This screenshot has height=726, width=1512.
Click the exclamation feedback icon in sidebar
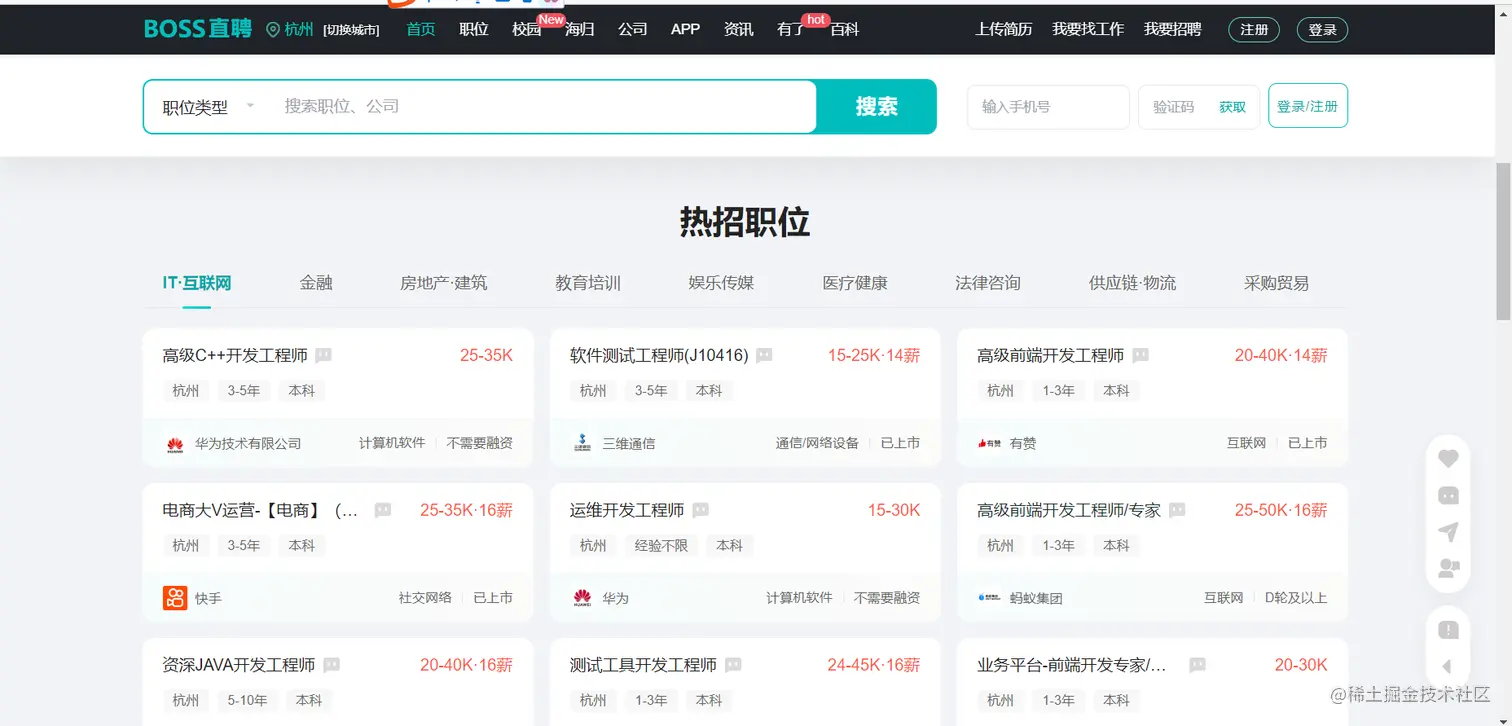1448,630
